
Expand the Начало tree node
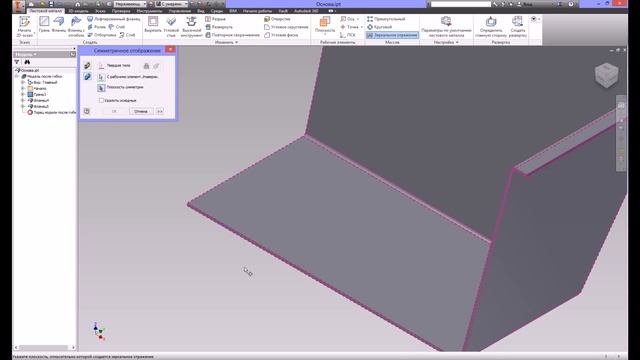[x=23, y=88]
